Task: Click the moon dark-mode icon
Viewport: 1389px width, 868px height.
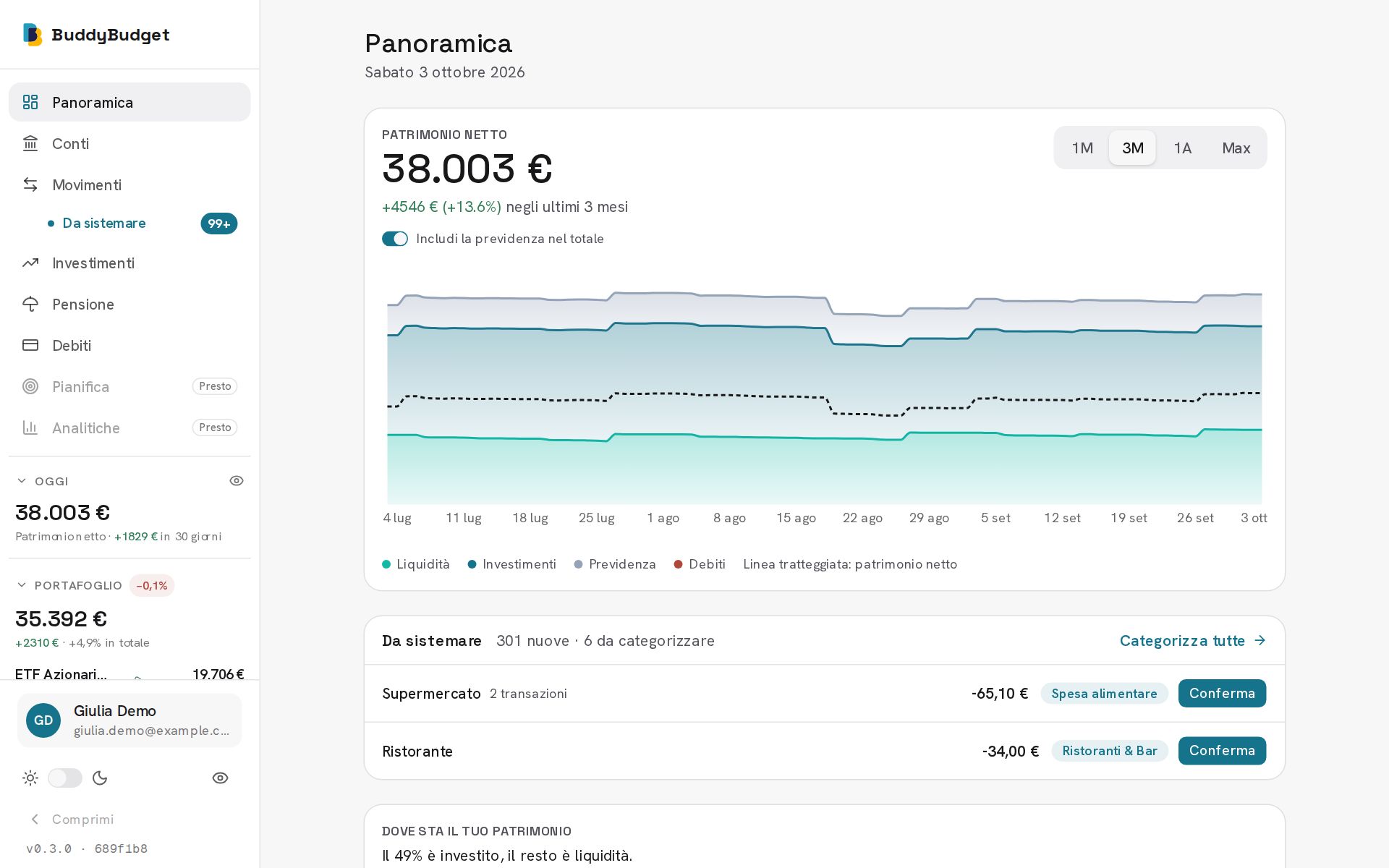Action: point(100,778)
